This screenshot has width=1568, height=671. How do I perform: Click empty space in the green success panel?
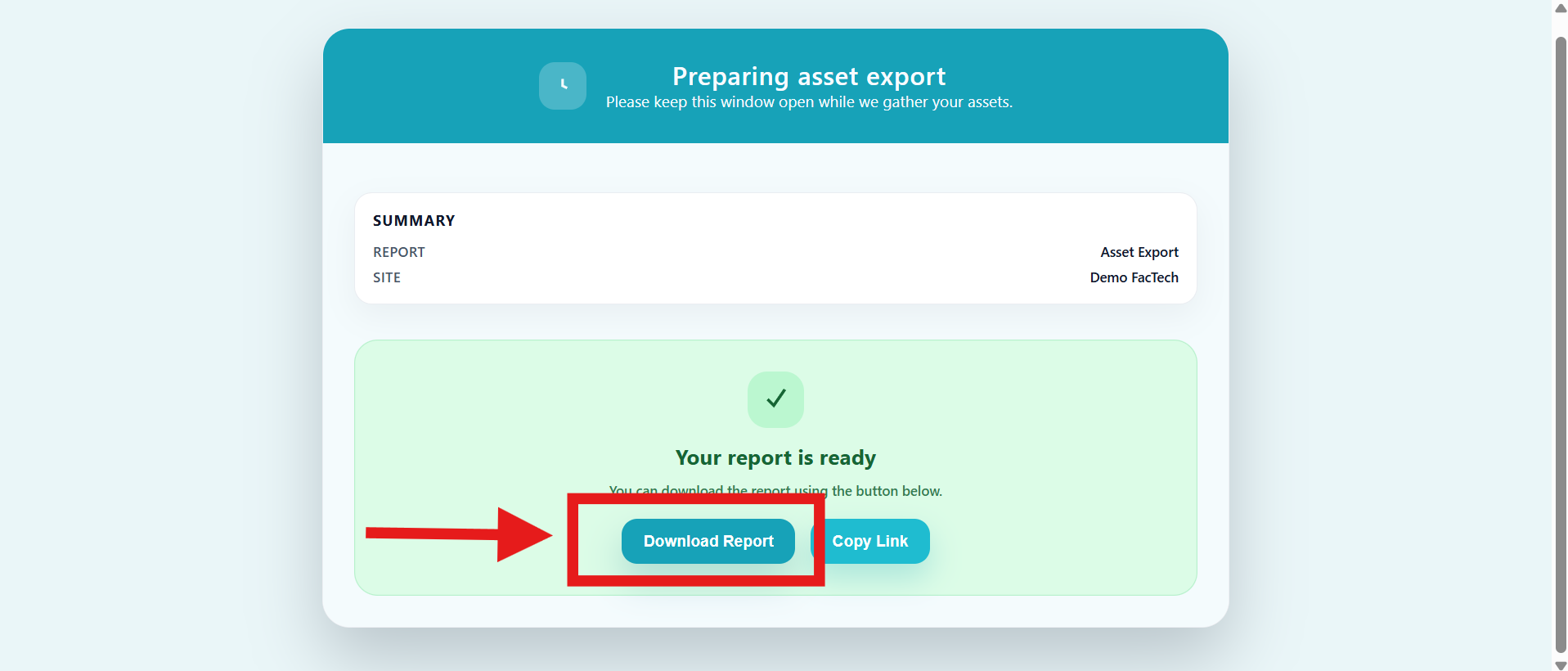click(x=1063, y=409)
